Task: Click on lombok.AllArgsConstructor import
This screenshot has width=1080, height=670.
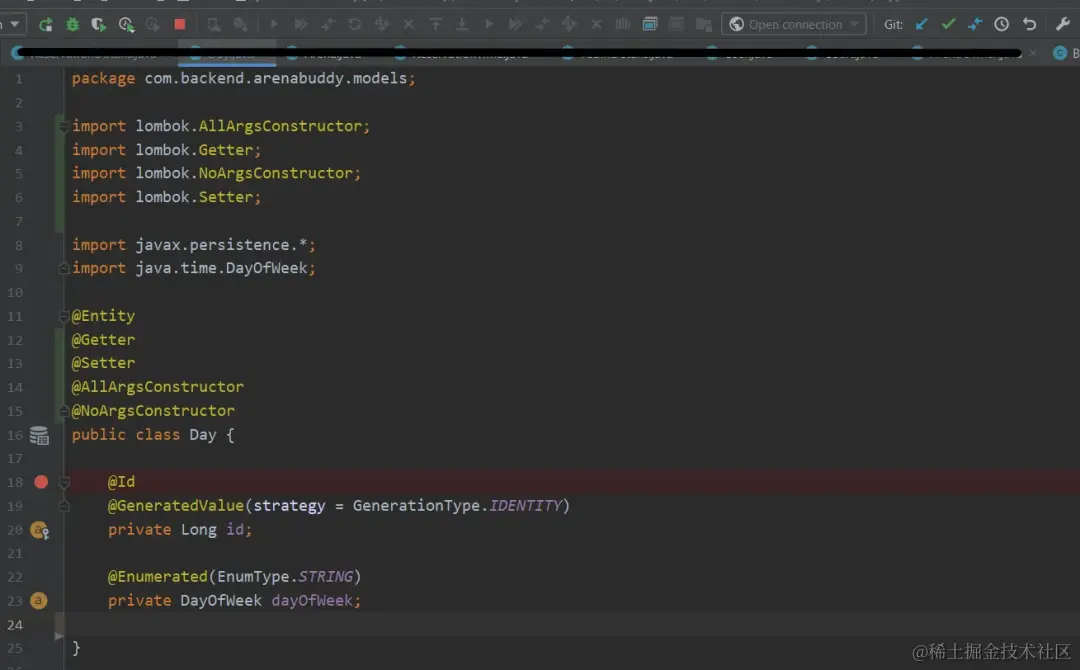Action: (x=252, y=126)
